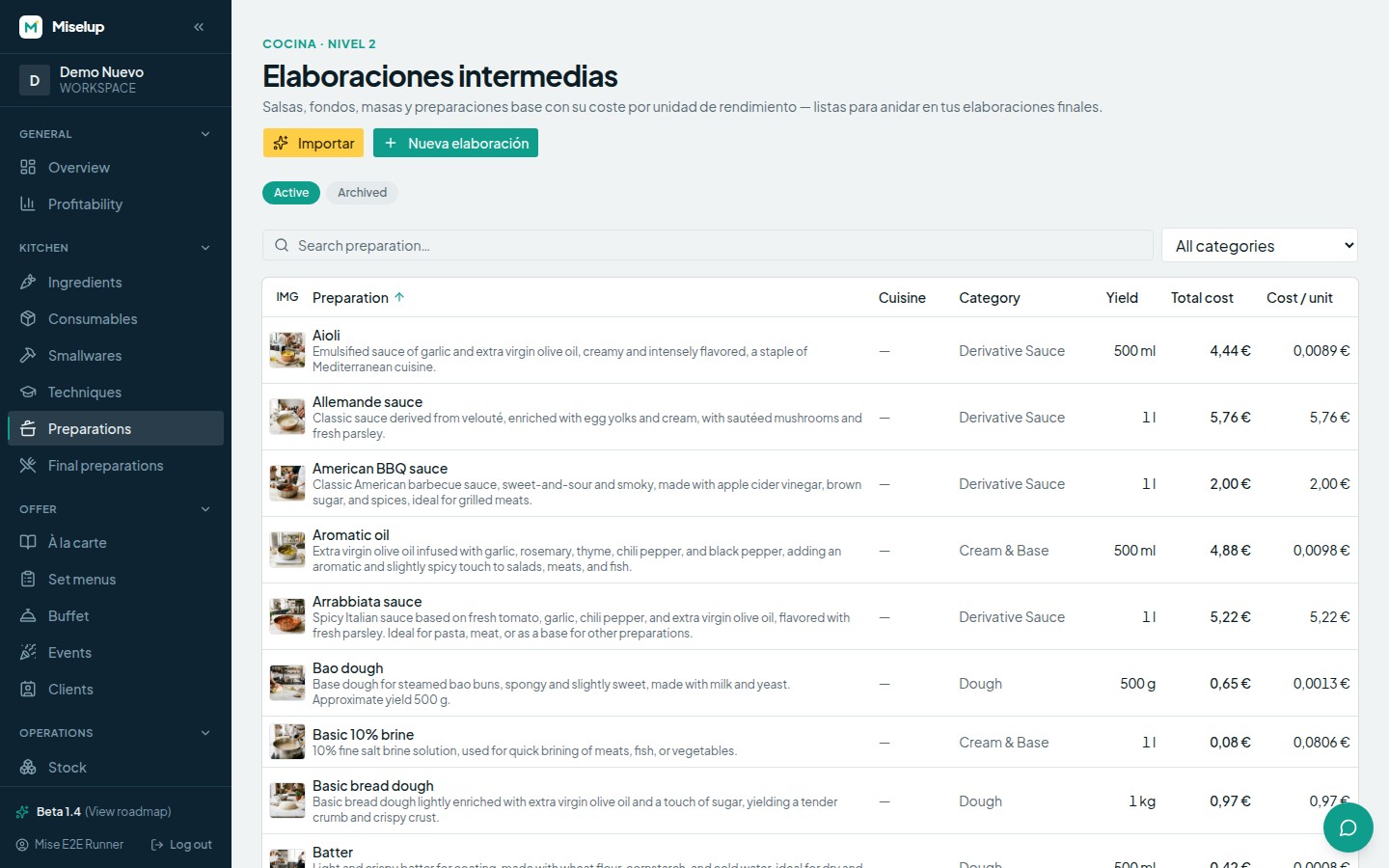Click the Final preparations utensils icon

[28, 466]
